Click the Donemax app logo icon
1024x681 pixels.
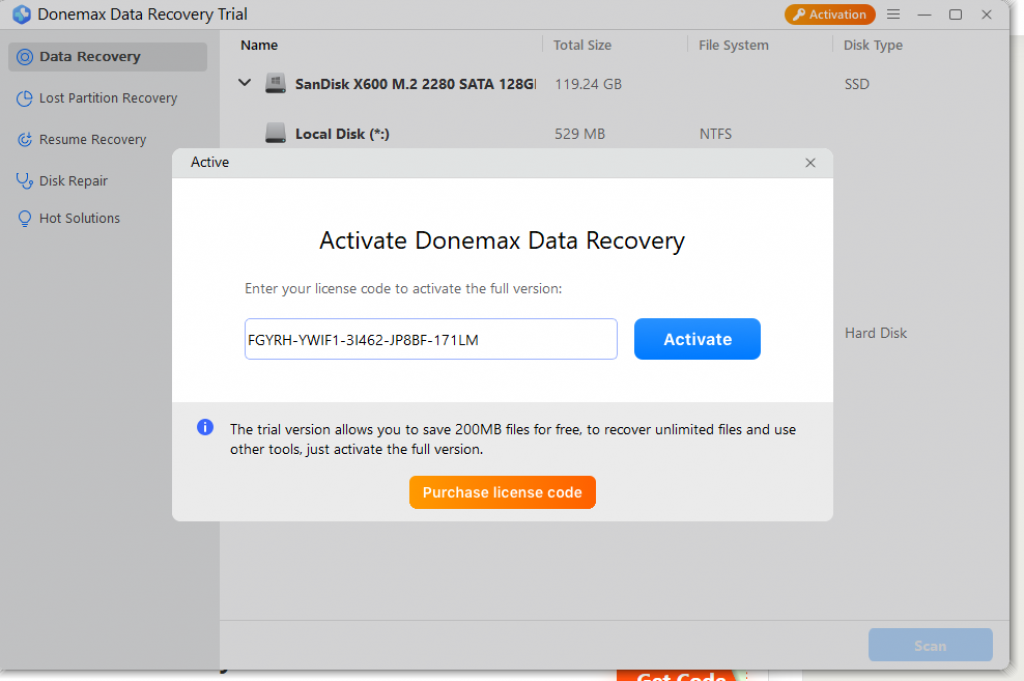(21, 14)
